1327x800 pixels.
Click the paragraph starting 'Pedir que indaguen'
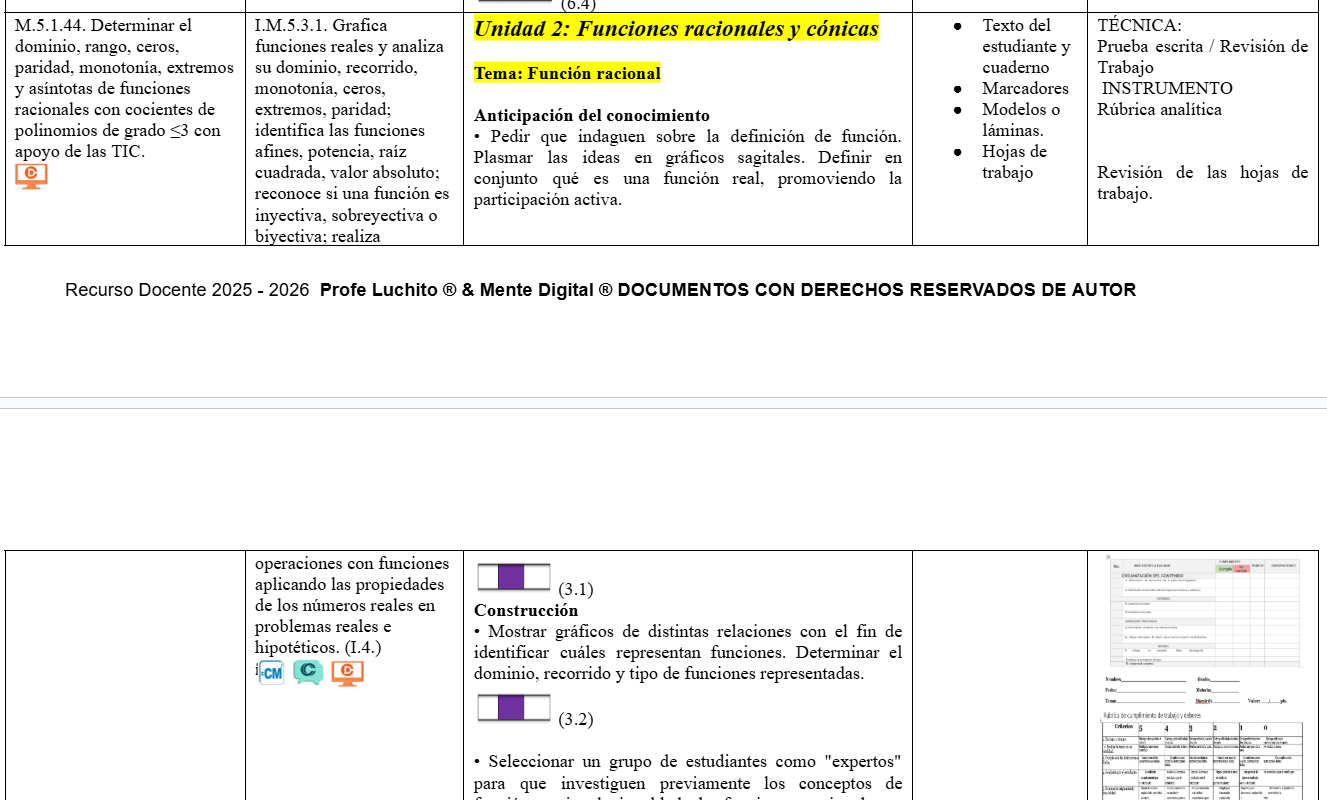click(x=688, y=168)
